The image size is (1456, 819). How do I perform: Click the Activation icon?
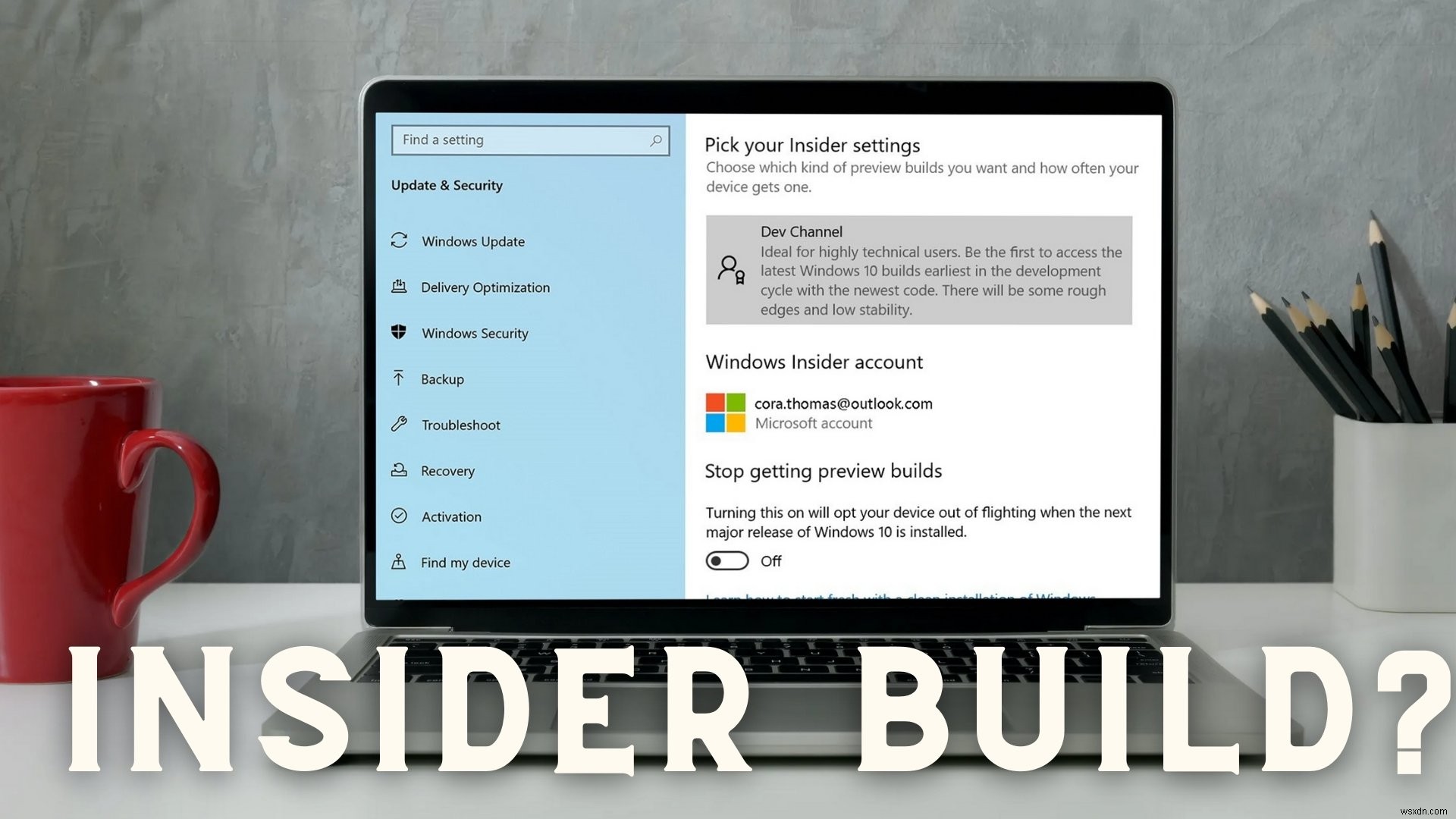click(403, 515)
